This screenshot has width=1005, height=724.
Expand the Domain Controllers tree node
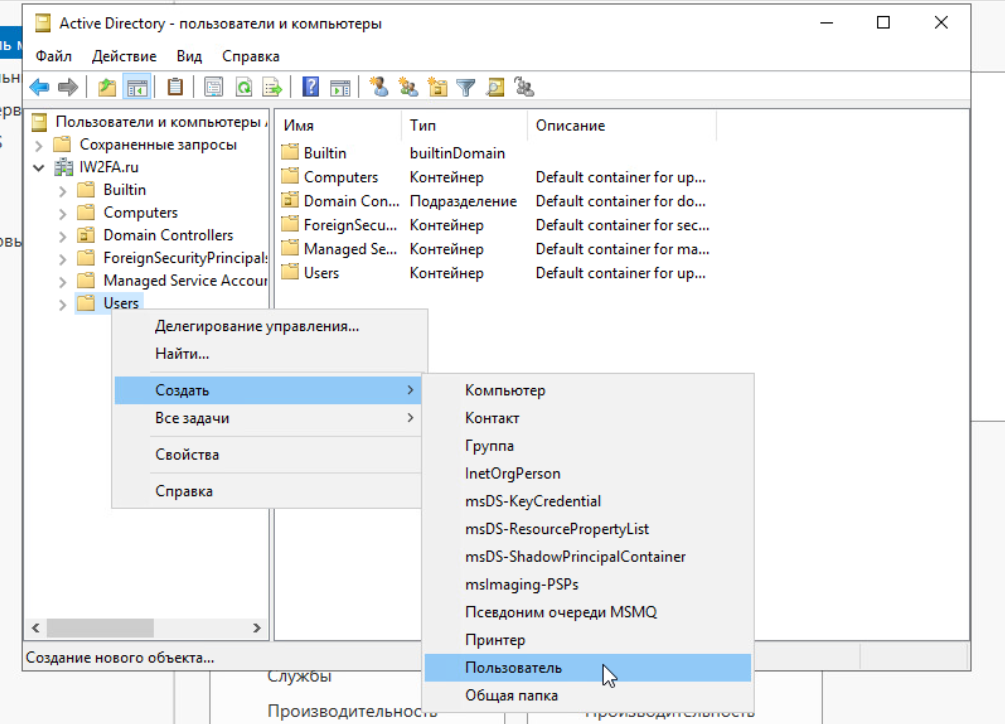click(63, 236)
